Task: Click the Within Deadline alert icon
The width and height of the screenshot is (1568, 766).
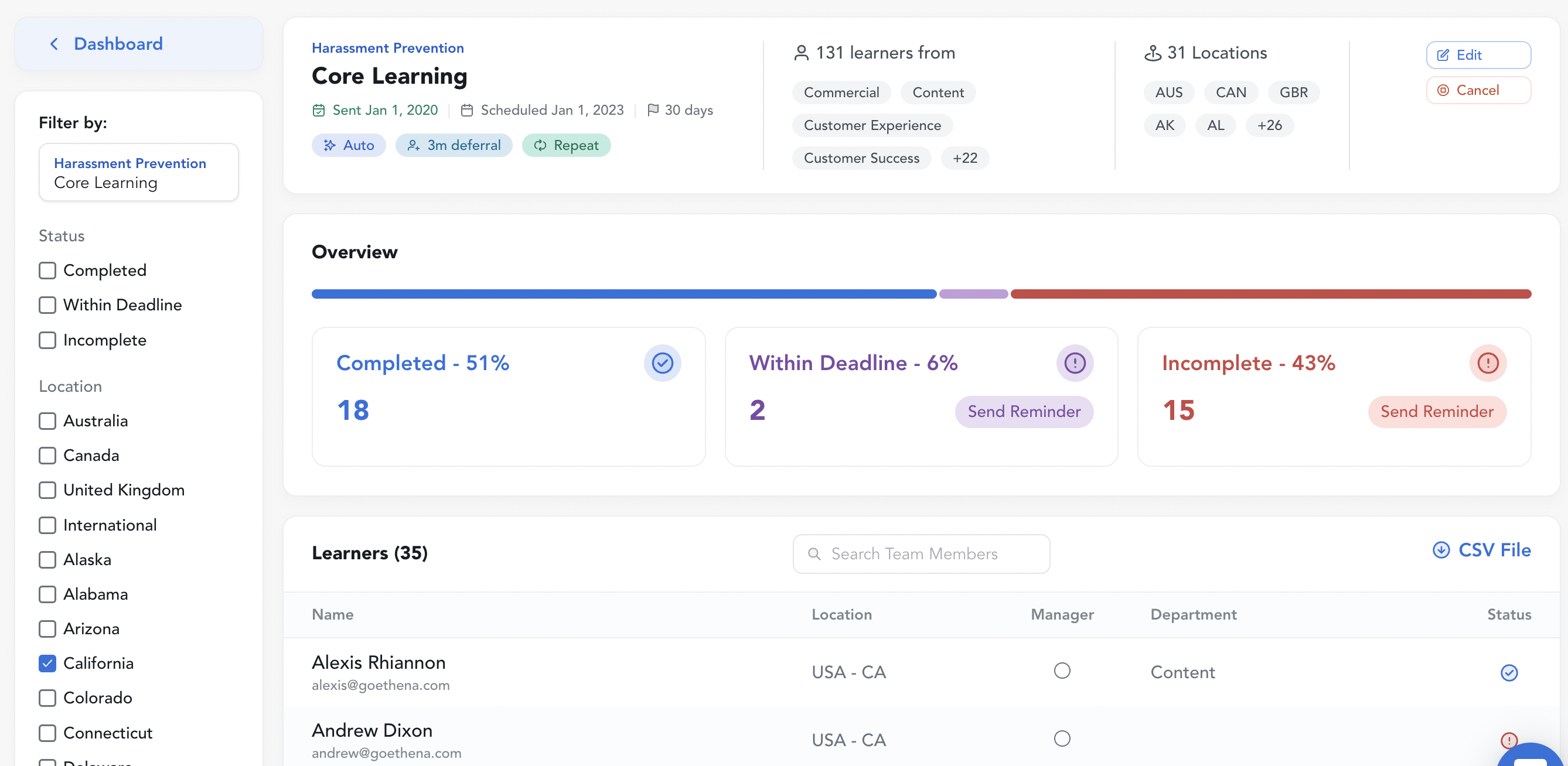Action: pyautogui.click(x=1075, y=363)
